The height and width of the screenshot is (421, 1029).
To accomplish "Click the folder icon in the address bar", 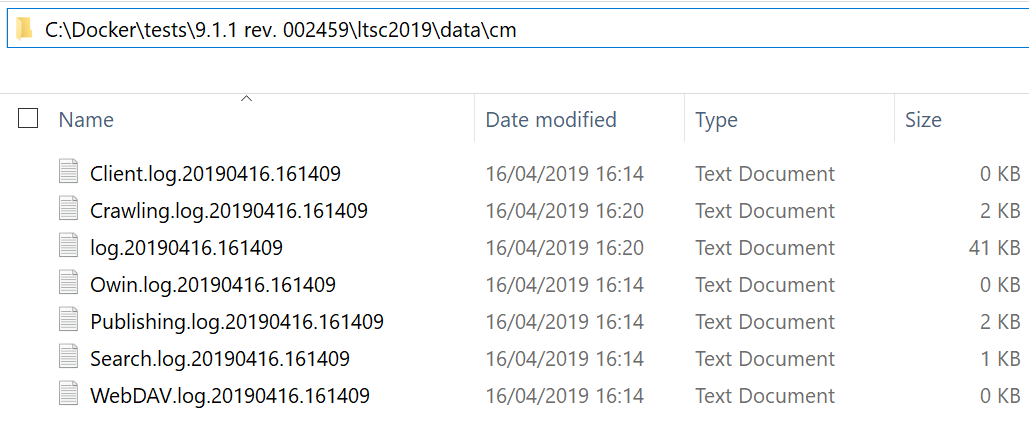I will click(x=24, y=29).
